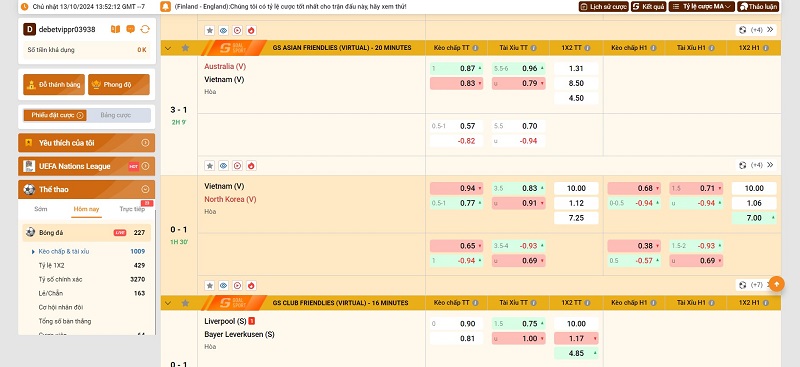Toggle favorite star under Vietnam vs North Korea
800x367 pixels.
click(x=209, y=285)
